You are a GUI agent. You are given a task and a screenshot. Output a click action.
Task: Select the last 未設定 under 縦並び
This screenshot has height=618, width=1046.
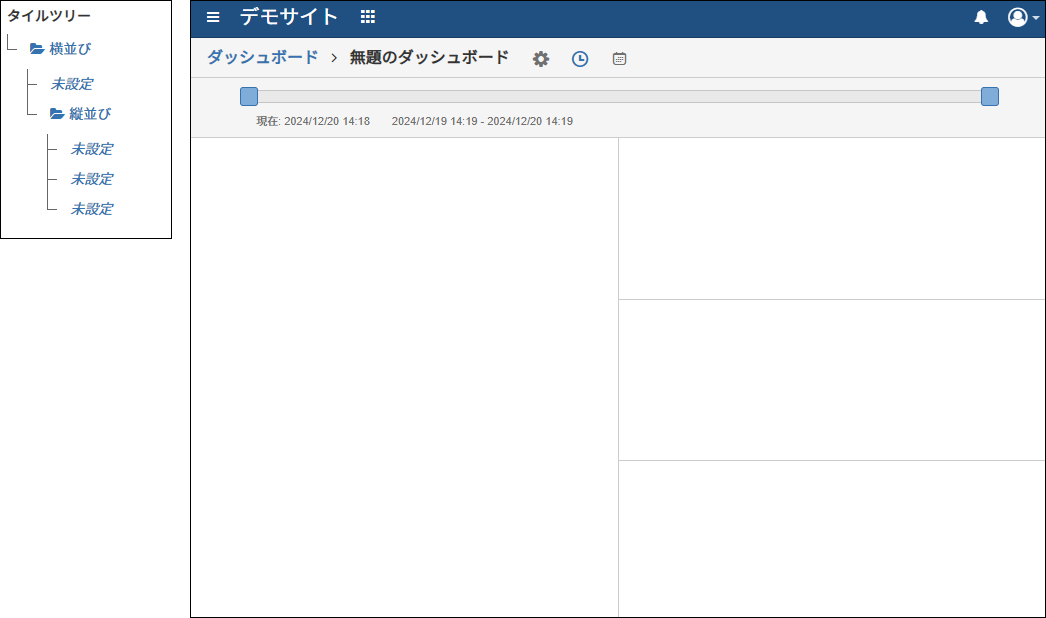pyautogui.click(x=92, y=209)
